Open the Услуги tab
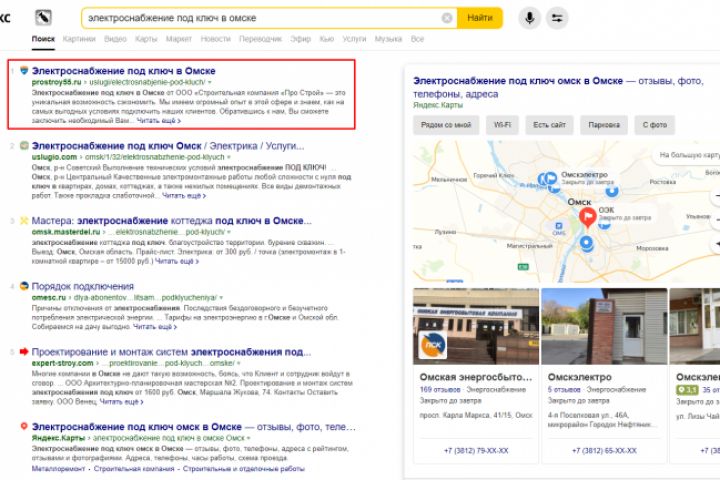720x480 pixels. (x=354, y=39)
